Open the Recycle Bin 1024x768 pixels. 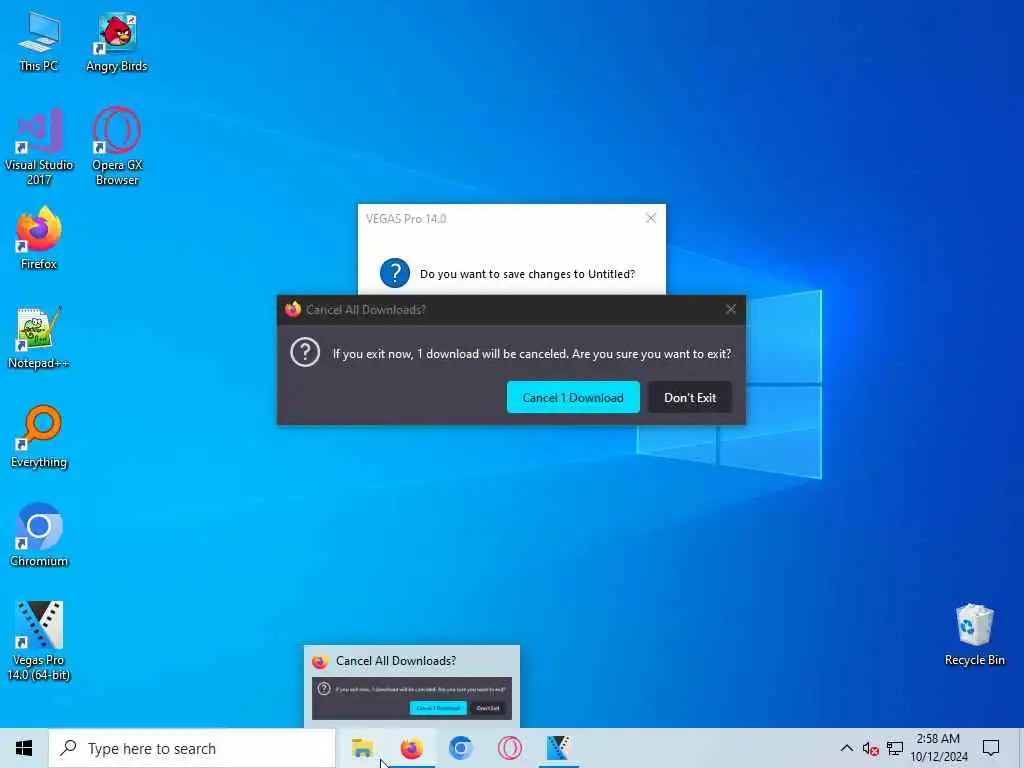tap(974, 635)
